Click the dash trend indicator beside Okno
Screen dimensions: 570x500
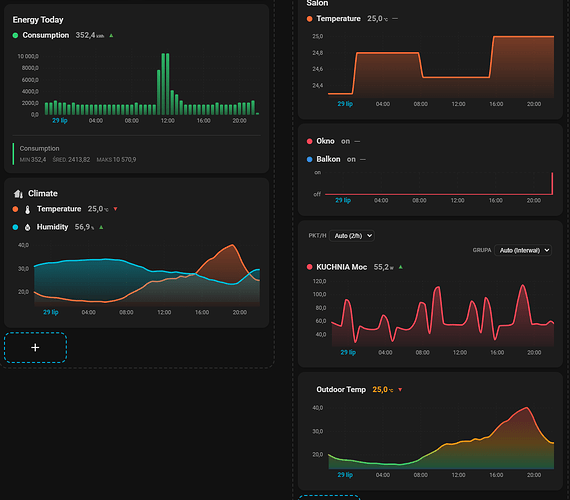pos(357,141)
